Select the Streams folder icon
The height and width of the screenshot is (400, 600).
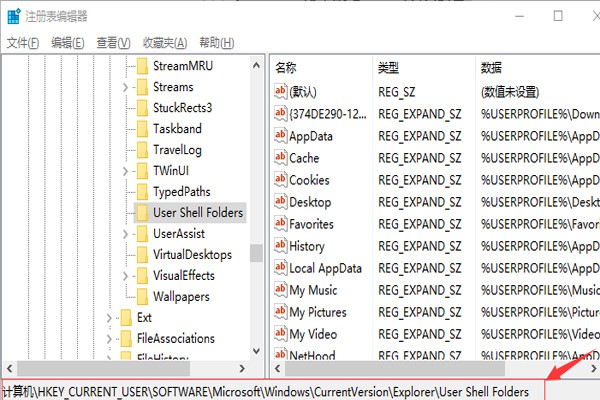[142, 87]
